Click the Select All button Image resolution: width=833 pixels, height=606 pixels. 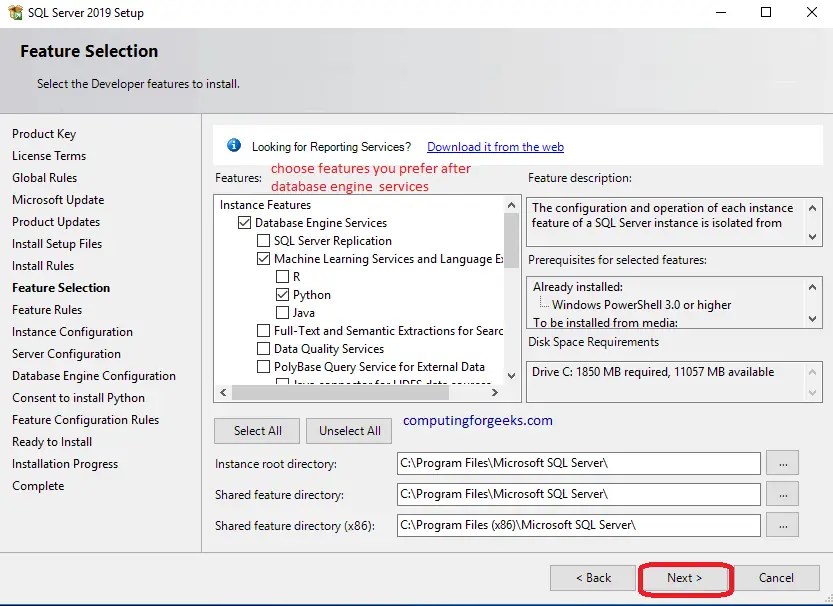click(x=256, y=430)
